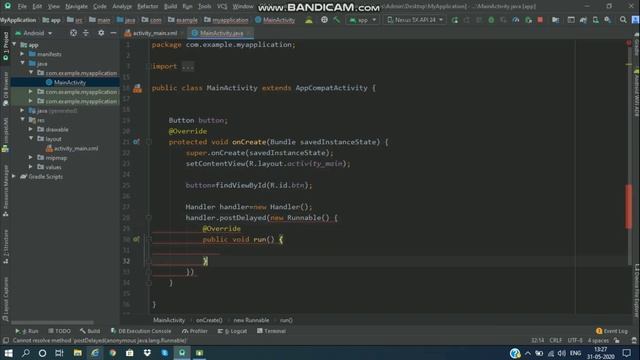Open the DB Execution Console tool window
640x360 pixels.
[141, 331]
